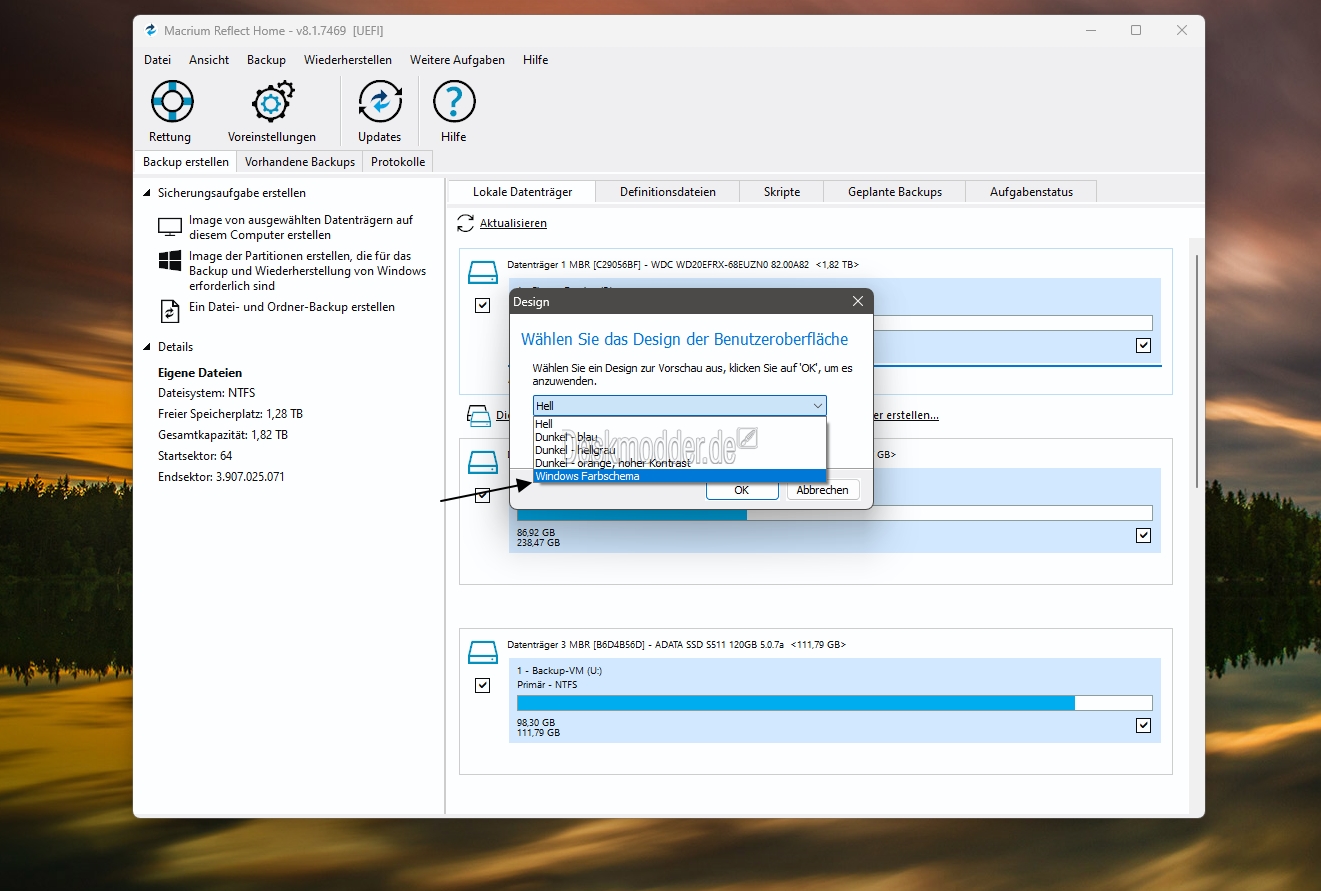This screenshot has width=1321, height=891.
Task: Select Datenträger 1 WDC header text
Action: [683, 265]
